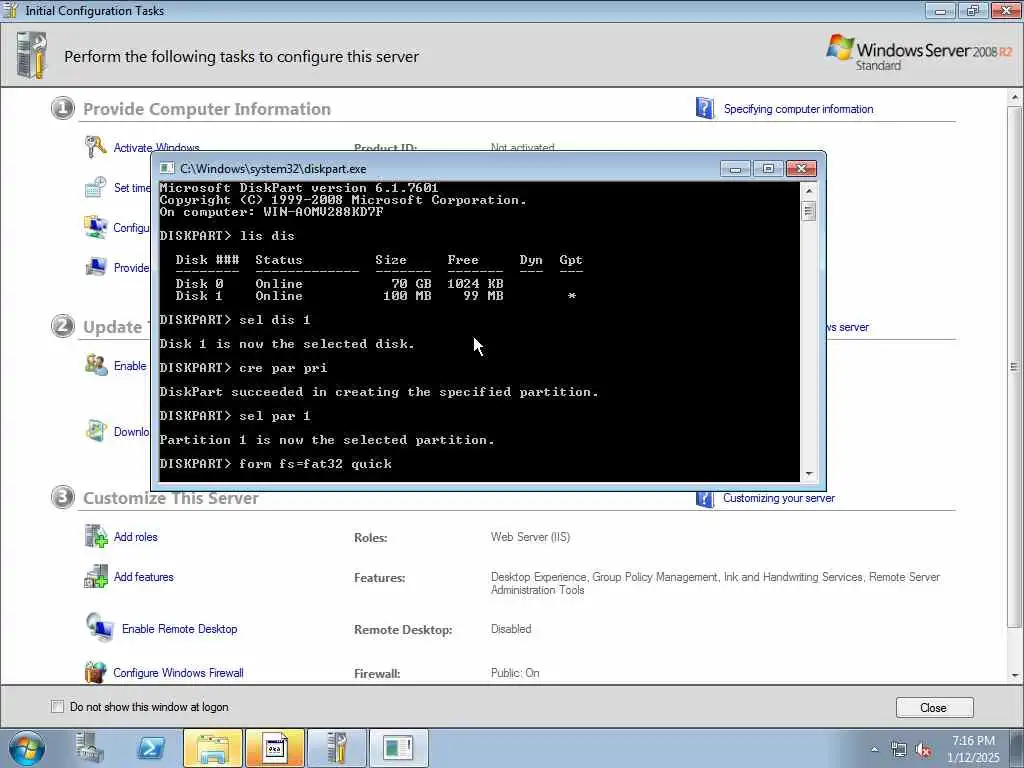Switch to the script file taskbar window
The image size is (1024, 768).
[274, 748]
